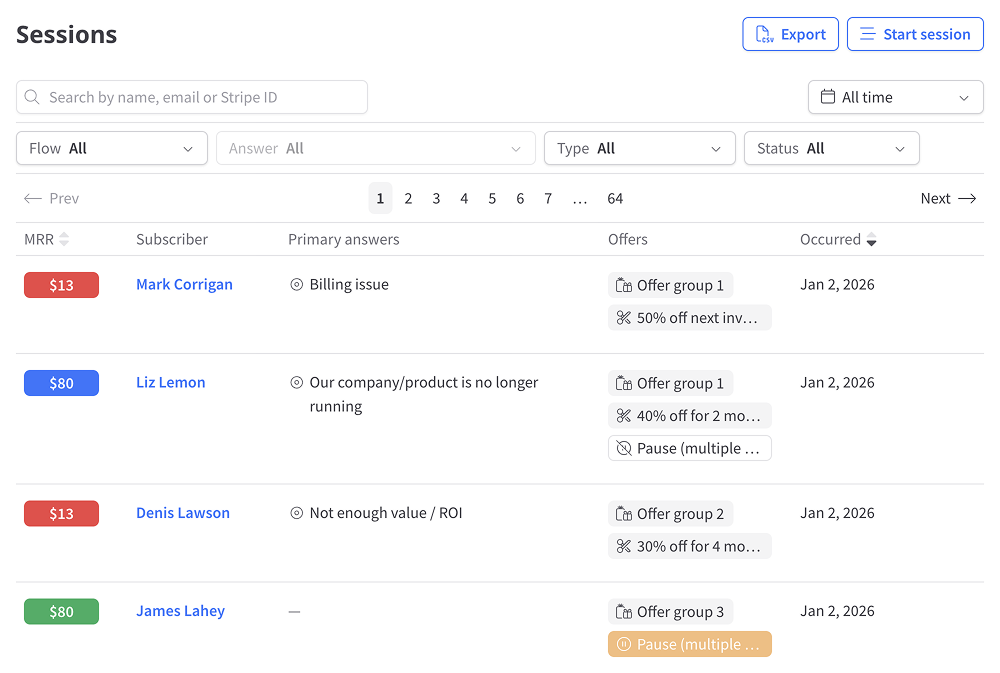This screenshot has height=673, width=1000.
Task: Toggle sort on the Occurred column
Action: pos(871,240)
